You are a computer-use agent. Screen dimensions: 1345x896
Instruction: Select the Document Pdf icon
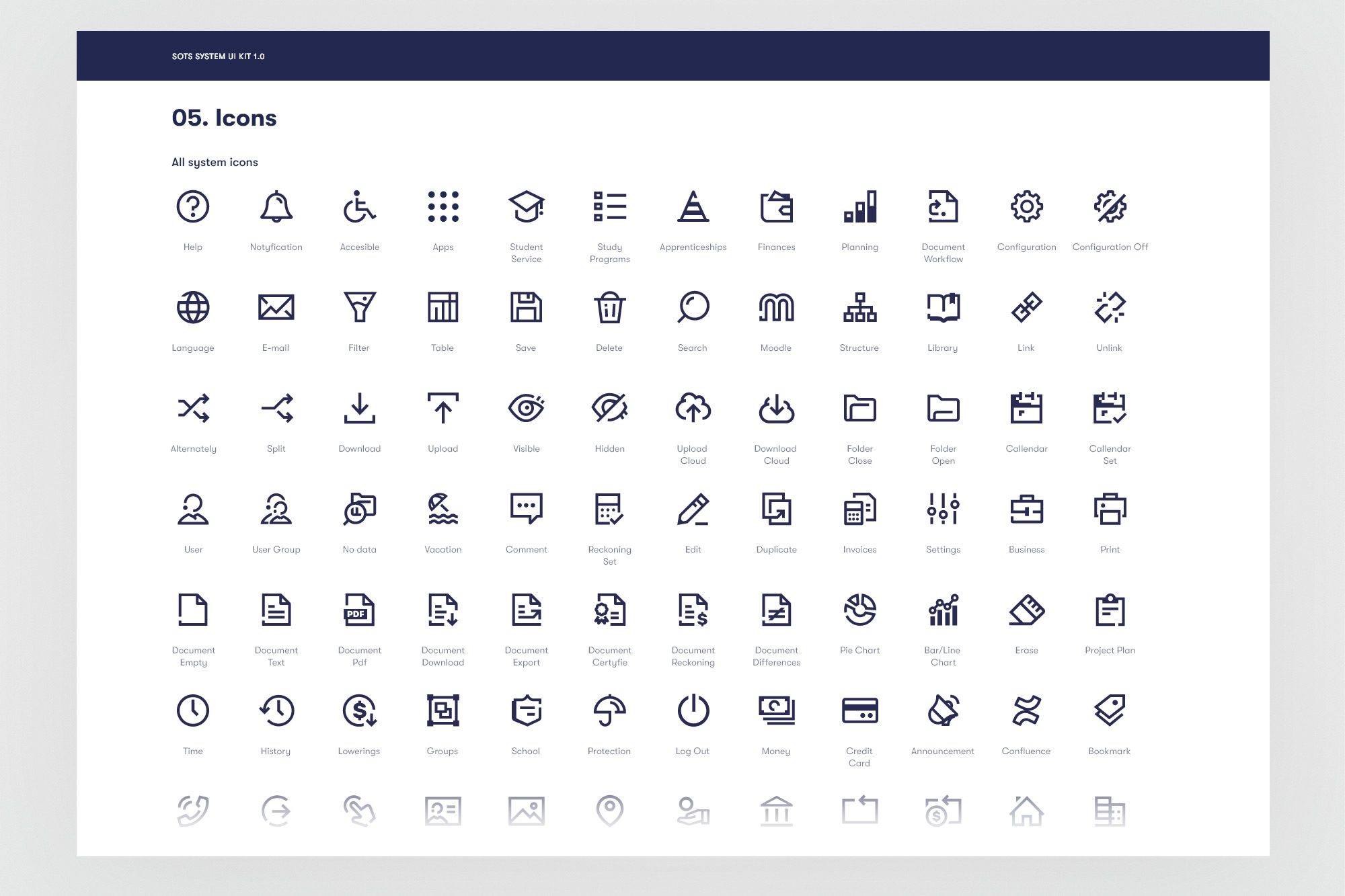click(359, 610)
